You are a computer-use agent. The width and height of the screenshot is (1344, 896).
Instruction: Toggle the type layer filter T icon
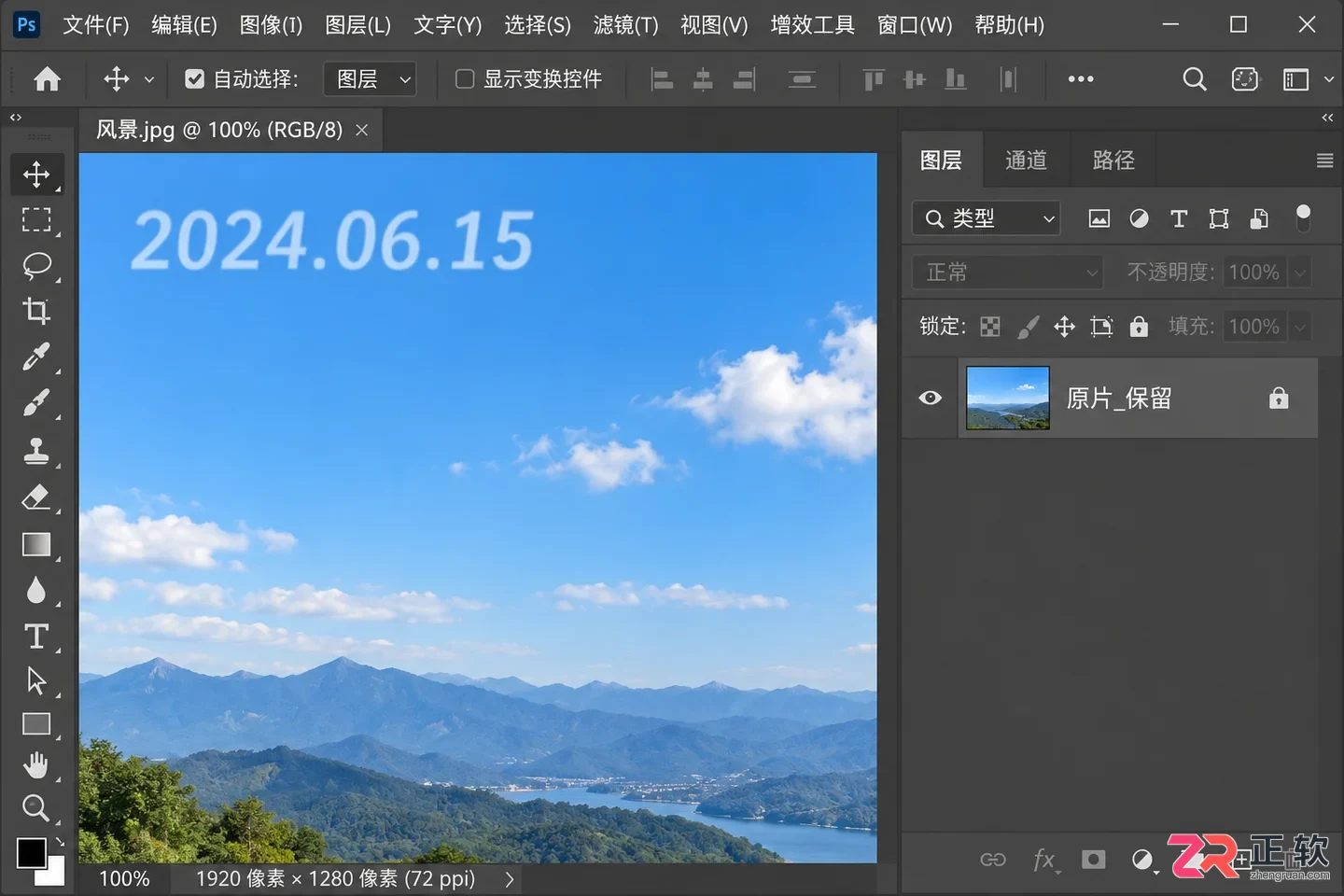pos(1179,218)
